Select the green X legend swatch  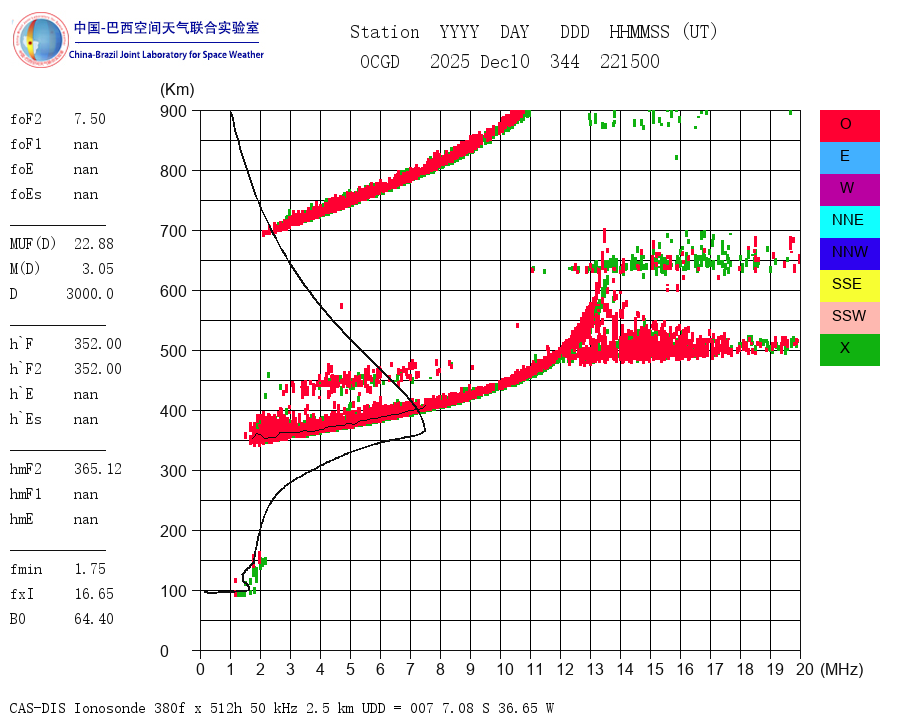[x=849, y=350]
